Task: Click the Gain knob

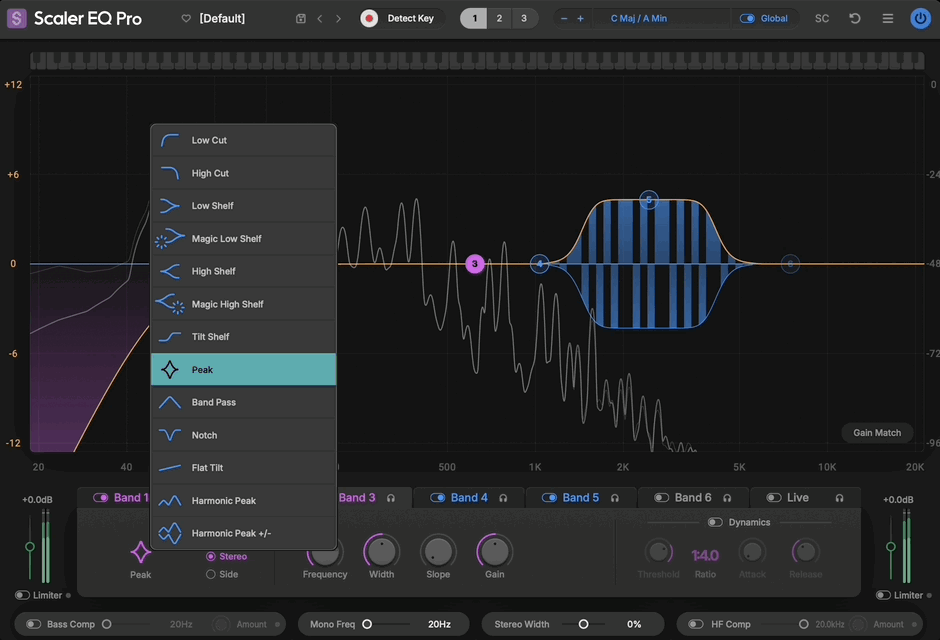Action: (495, 551)
